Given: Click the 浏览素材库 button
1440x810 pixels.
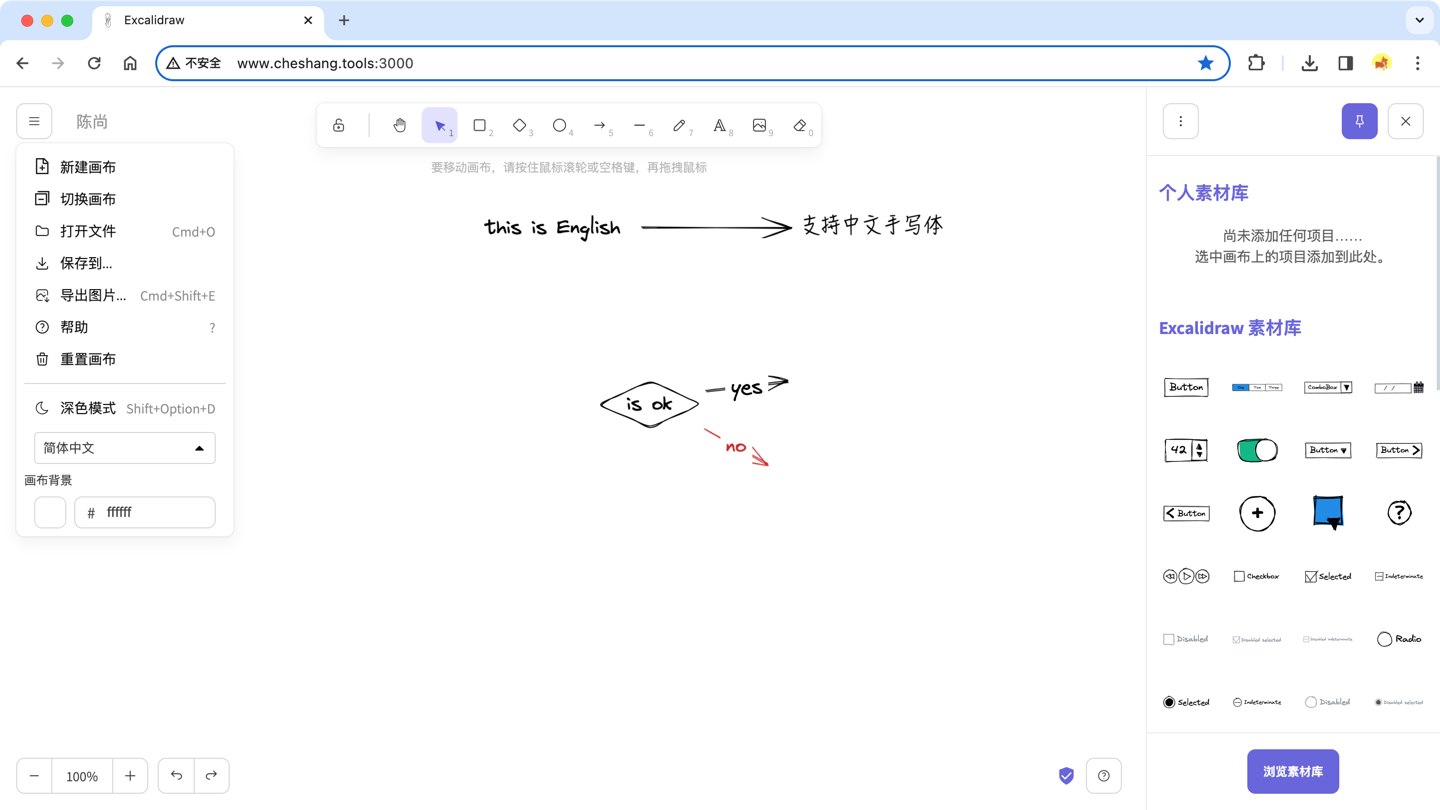Looking at the screenshot, I should pos(1293,771).
